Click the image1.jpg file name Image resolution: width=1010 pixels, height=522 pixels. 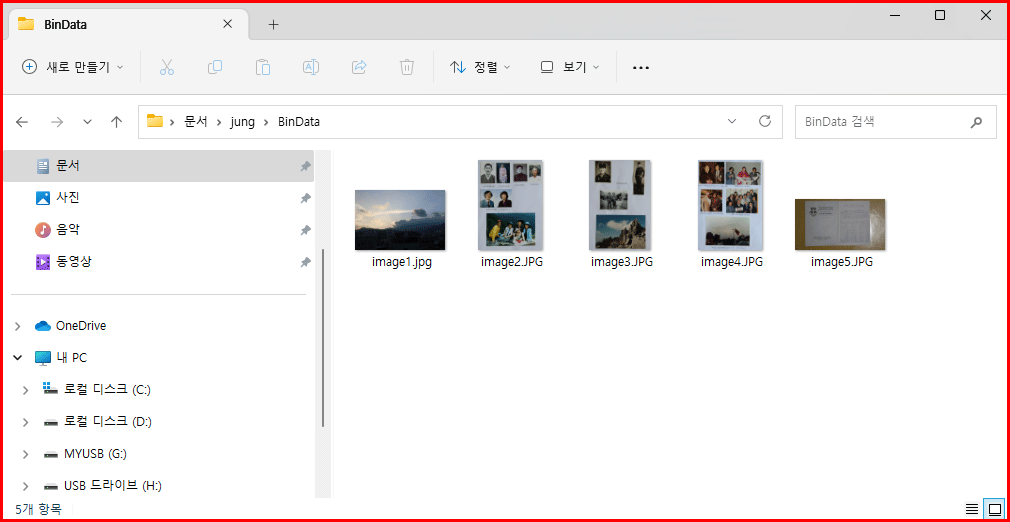click(x=402, y=263)
